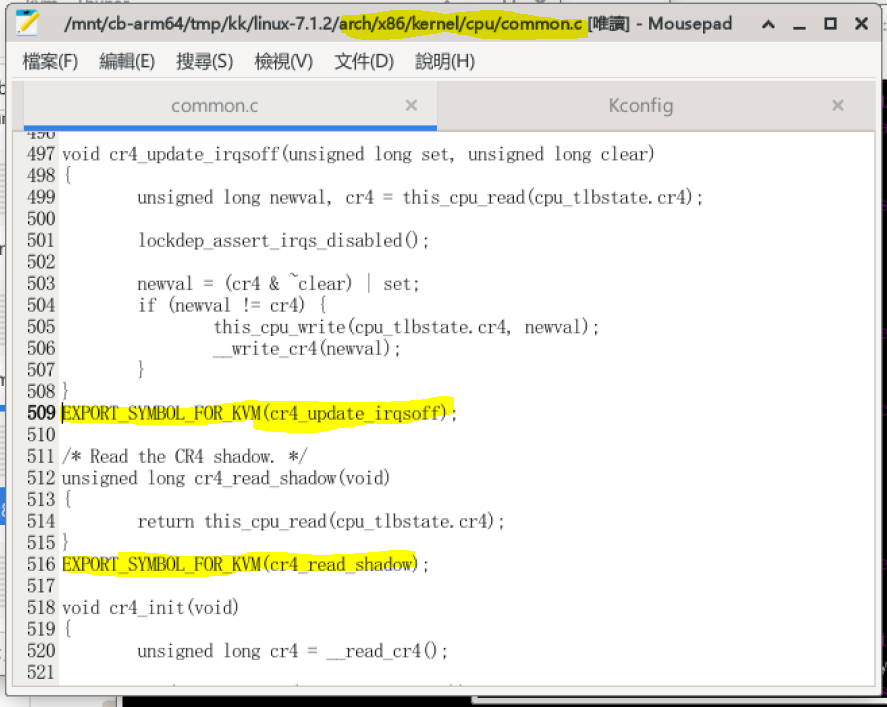Open the 說明(H) menu
This screenshot has height=707, width=887.
[x=445, y=61]
